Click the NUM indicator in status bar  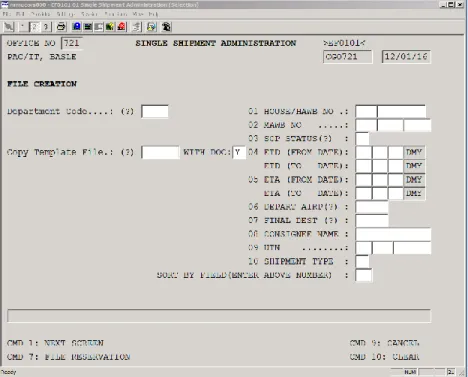[410, 372]
